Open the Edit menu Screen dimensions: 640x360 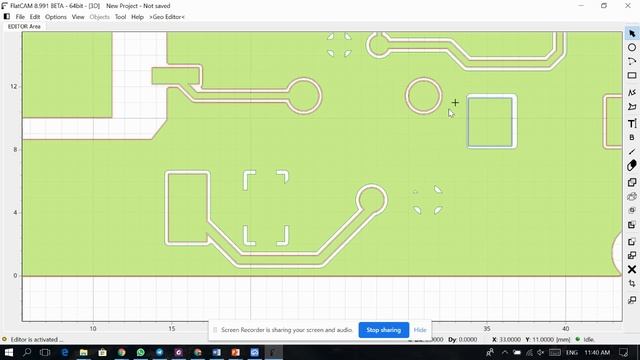point(35,17)
